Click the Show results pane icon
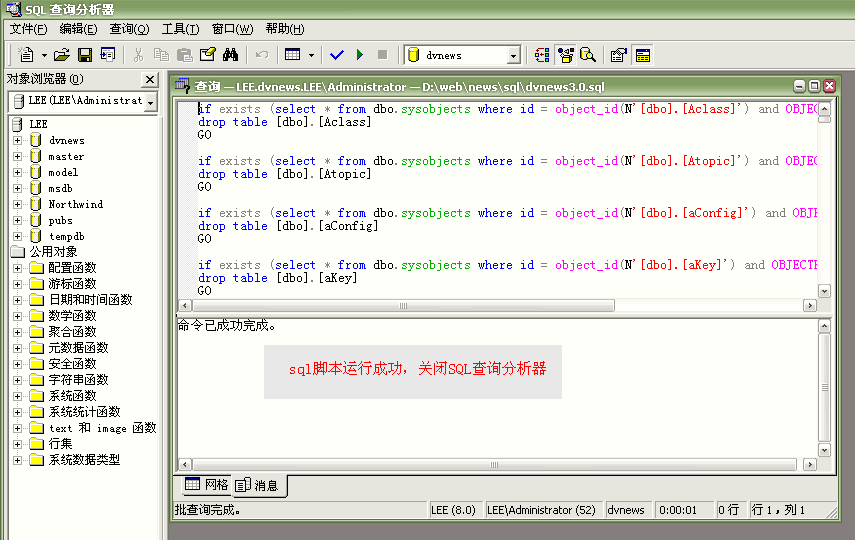This screenshot has width=855, height=540. coord(643,55)
